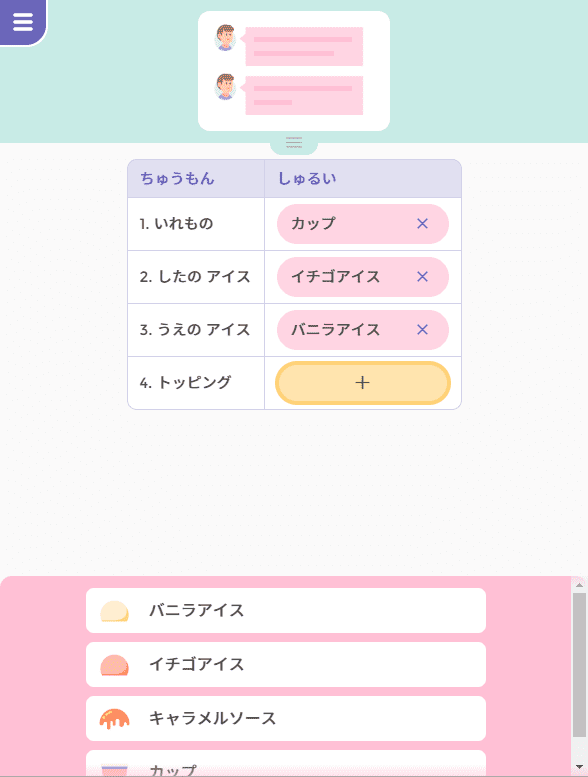Image resolution: width=588 pixels, height=777 pixels.
Task: Click the first customer avatar
Action: 225,38
